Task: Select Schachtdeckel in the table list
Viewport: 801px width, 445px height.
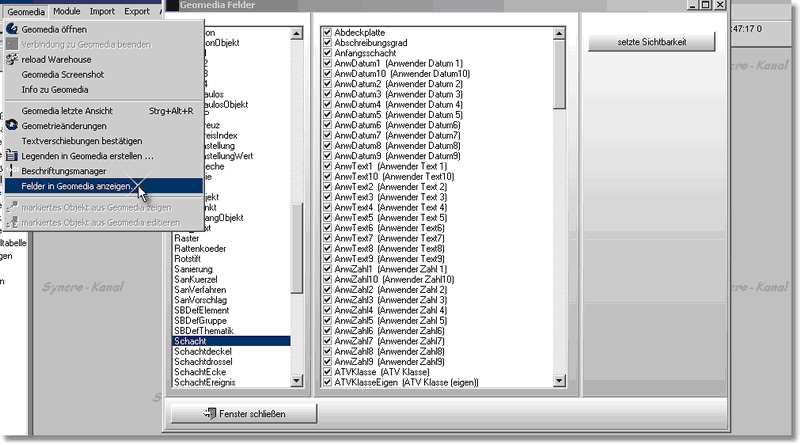Action: [202, 352]
